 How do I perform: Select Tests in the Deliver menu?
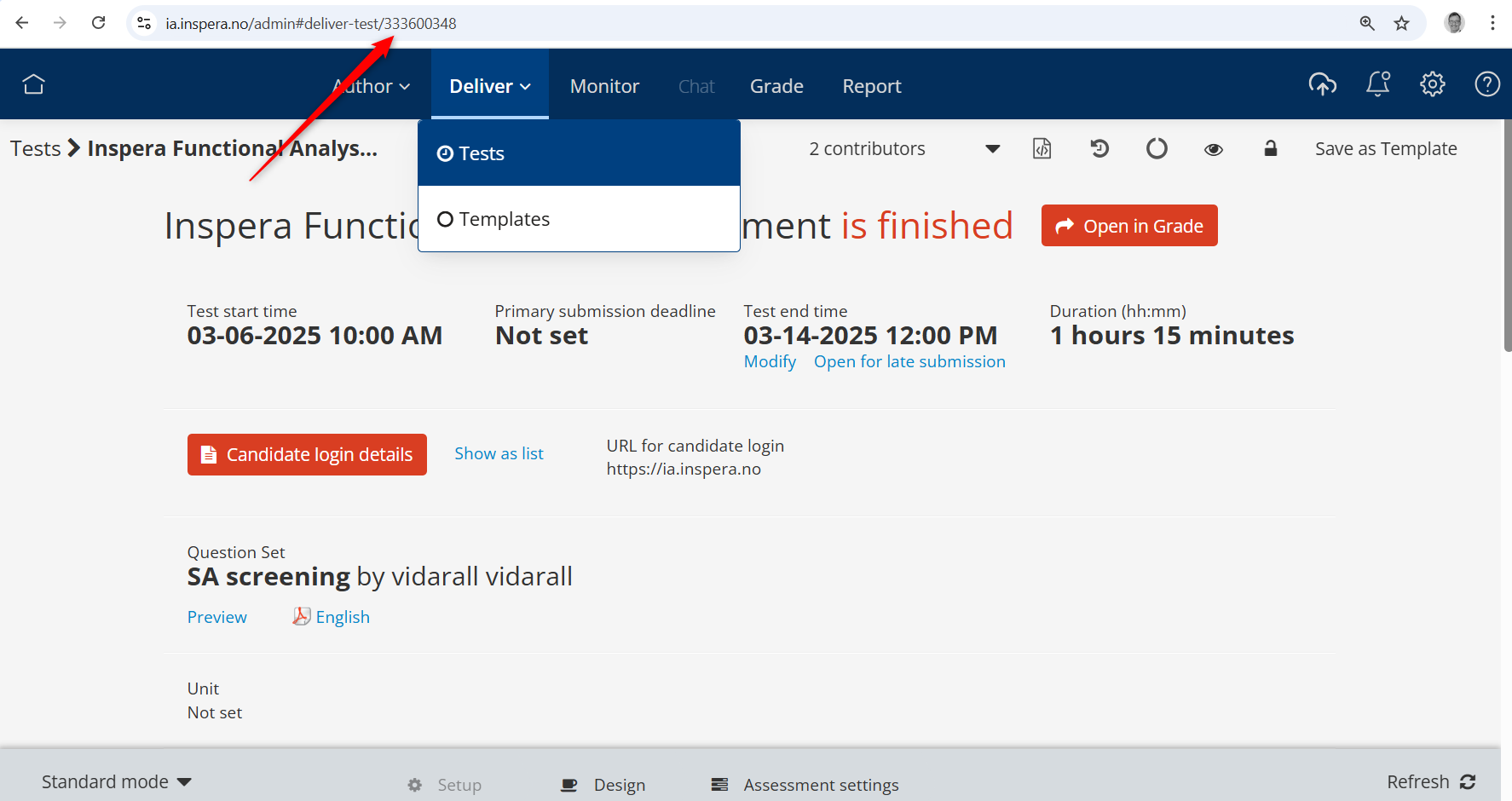tap(579, 153)
